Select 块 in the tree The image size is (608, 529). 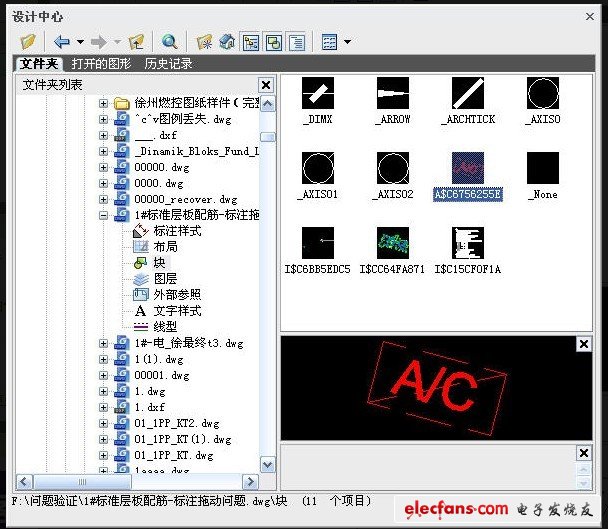[159, 263]
